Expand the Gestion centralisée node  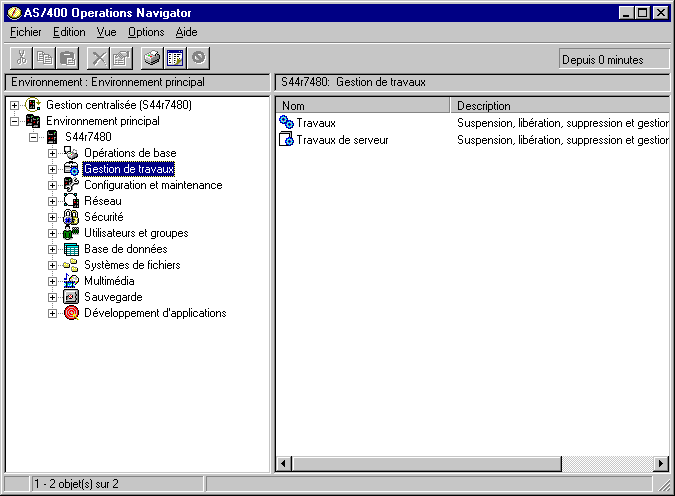point(14,105)
